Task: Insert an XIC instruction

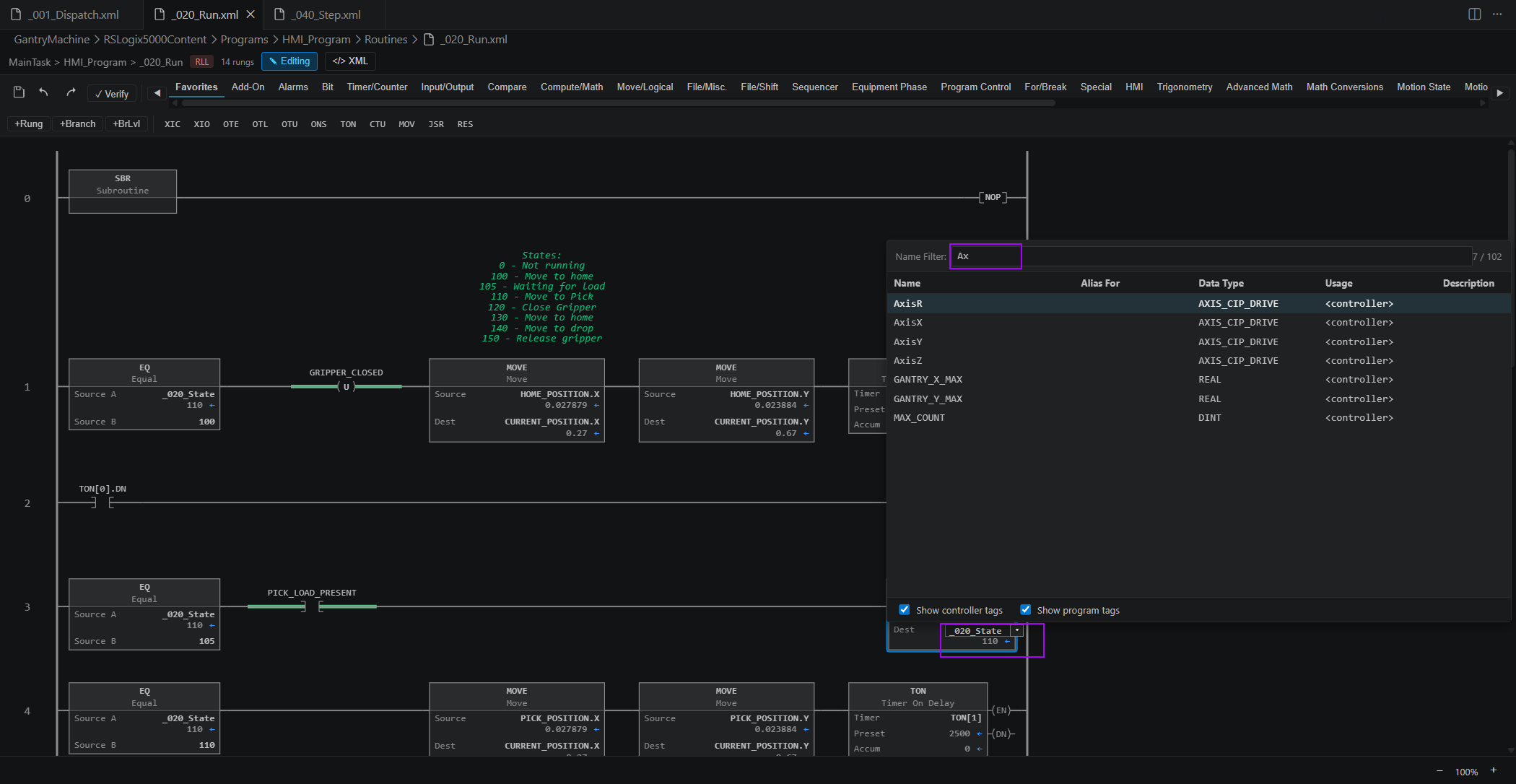Action: coord(173,124)
